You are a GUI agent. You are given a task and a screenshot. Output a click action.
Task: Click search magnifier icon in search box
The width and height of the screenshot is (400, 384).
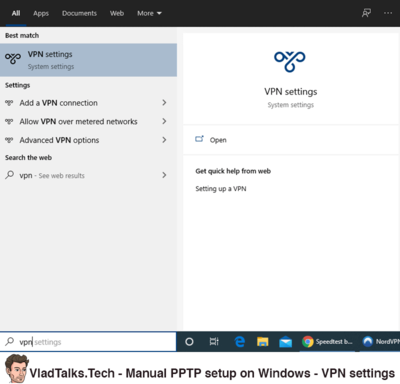coord(10,341)
